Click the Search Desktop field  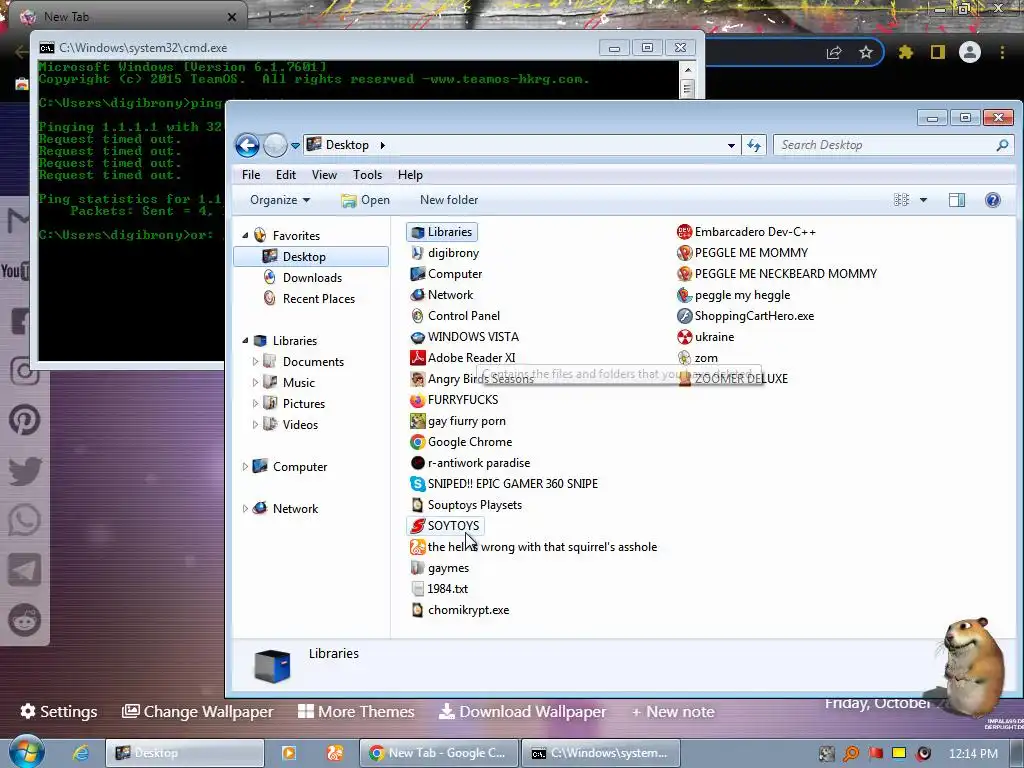click(893, 145)
